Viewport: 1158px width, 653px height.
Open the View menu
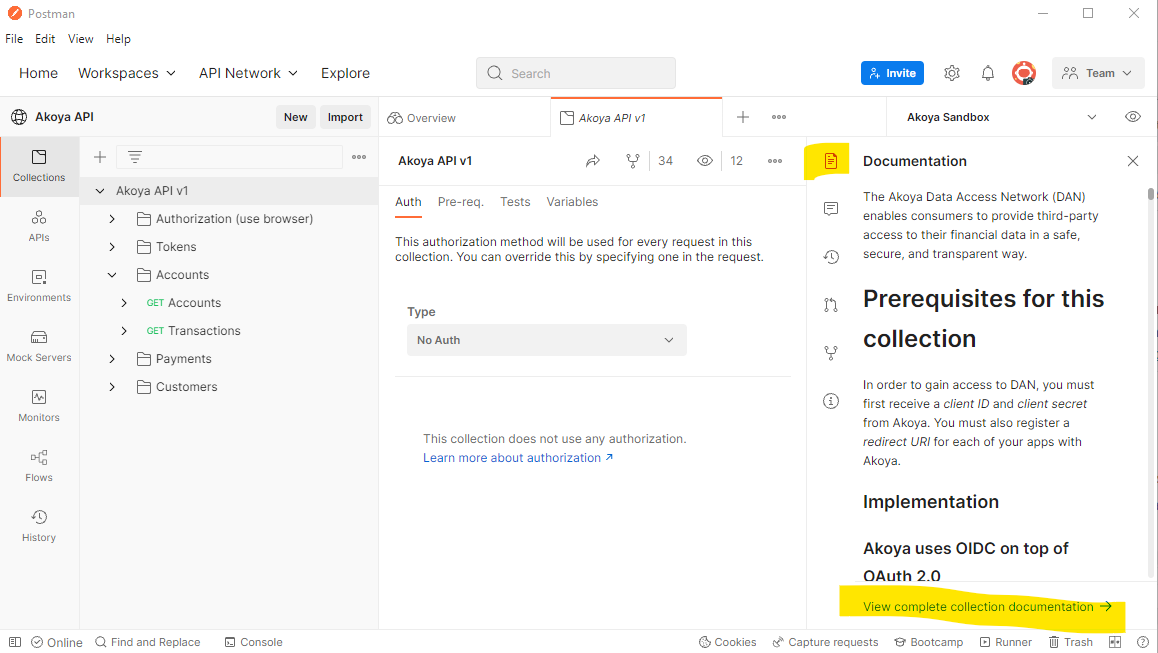pos(80,39)
